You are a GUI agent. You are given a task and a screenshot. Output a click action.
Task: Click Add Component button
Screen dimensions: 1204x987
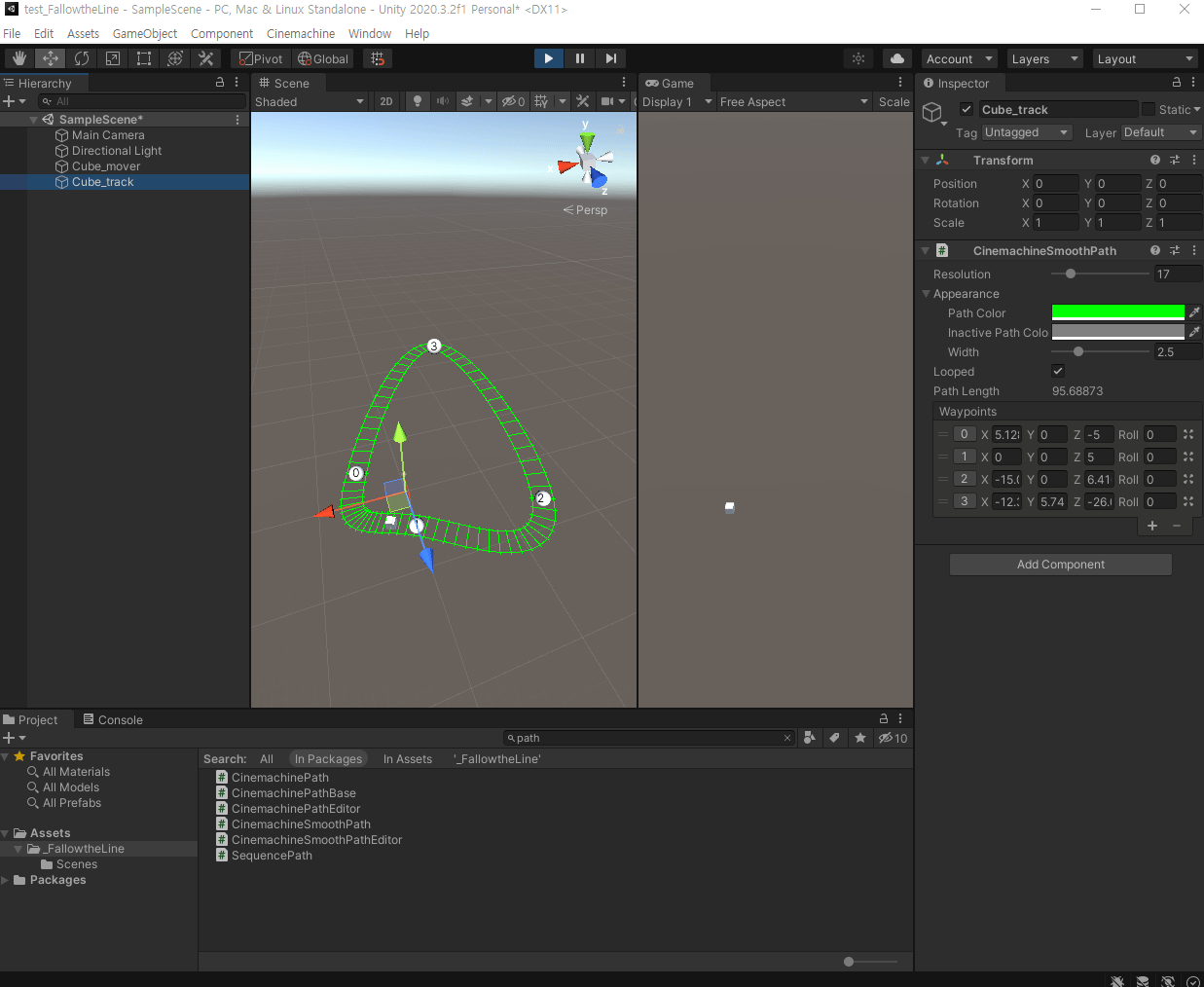(1061, 565)
